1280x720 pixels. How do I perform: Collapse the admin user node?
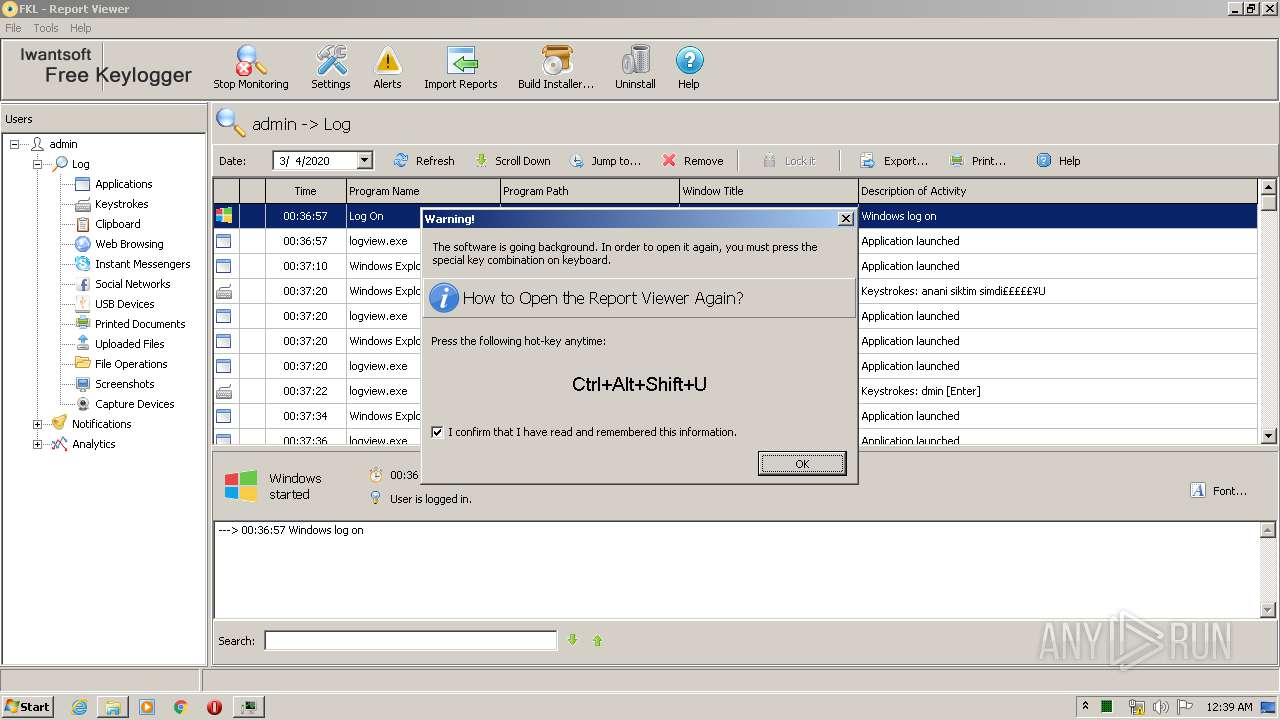pos(15,144)
